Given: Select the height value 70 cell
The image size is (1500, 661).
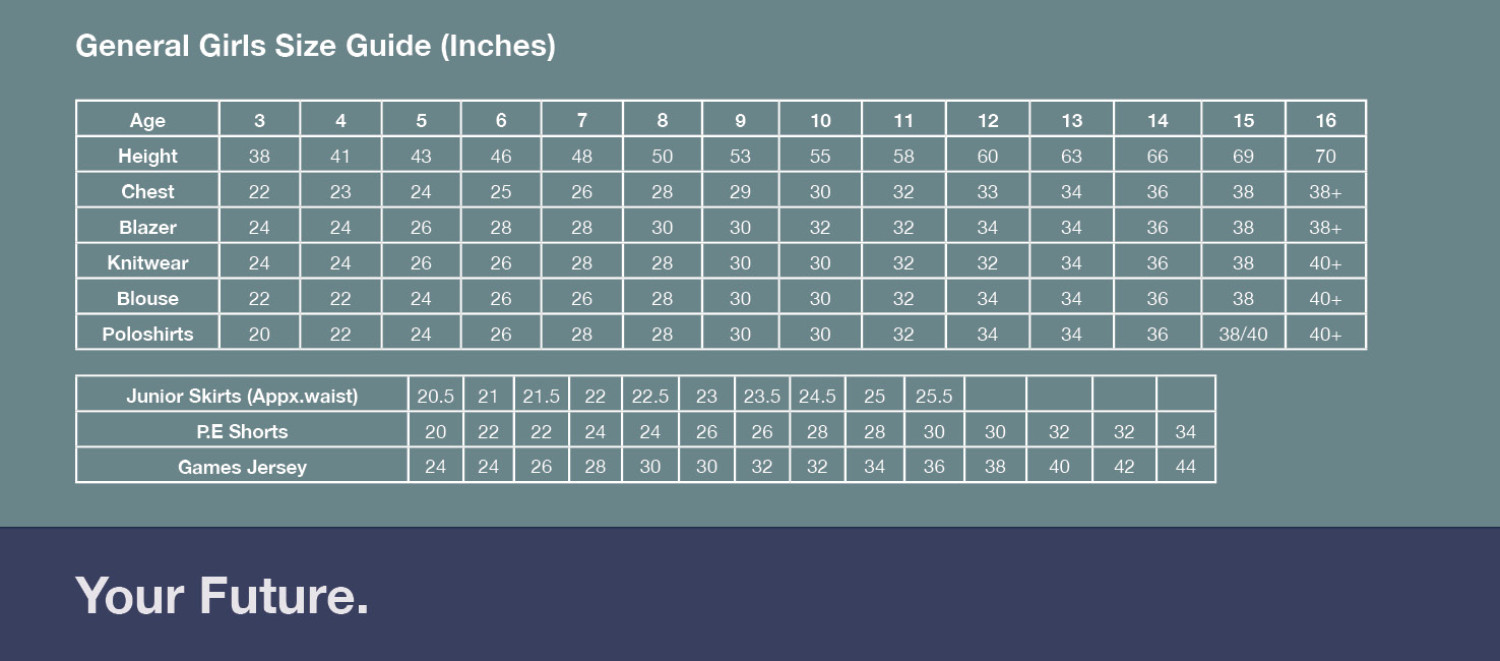Looking at the screenshot, I should click(x=1325, y=156).
